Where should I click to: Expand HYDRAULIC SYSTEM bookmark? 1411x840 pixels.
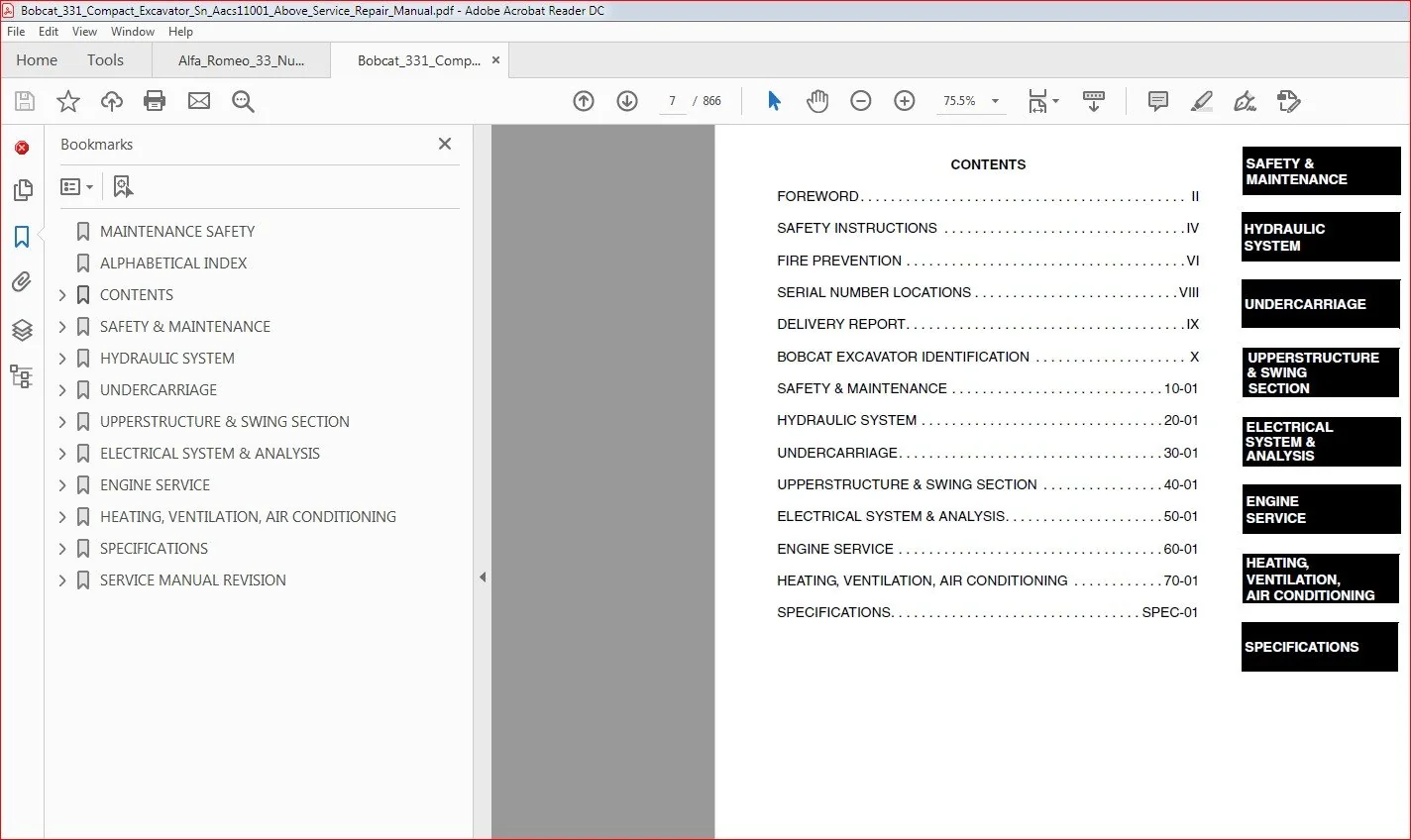[62, 359]
